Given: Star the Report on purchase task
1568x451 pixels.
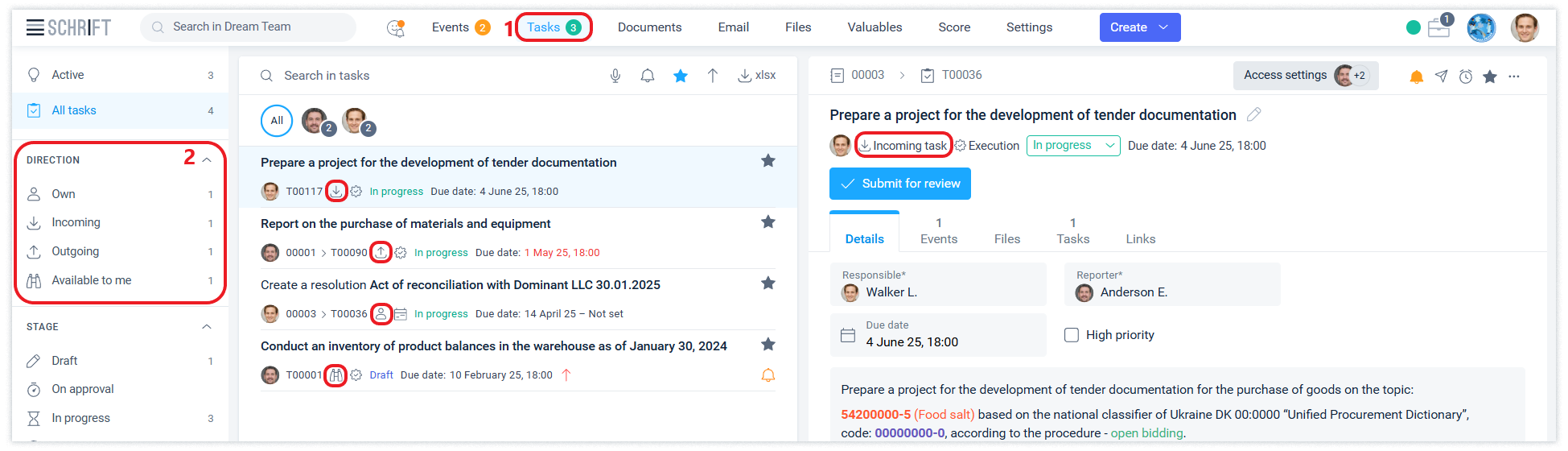Looking at the screenshot, I should tap(768, 222).
